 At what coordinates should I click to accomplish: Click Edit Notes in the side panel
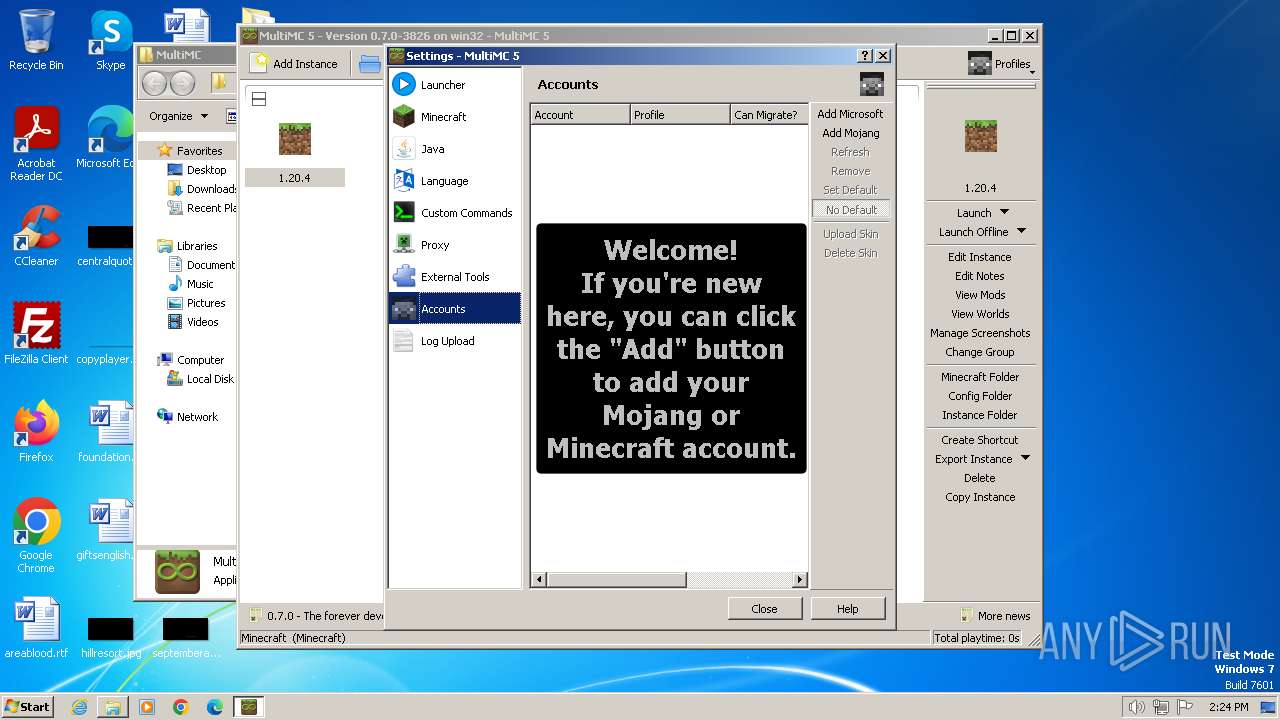[x=979, y=276]
